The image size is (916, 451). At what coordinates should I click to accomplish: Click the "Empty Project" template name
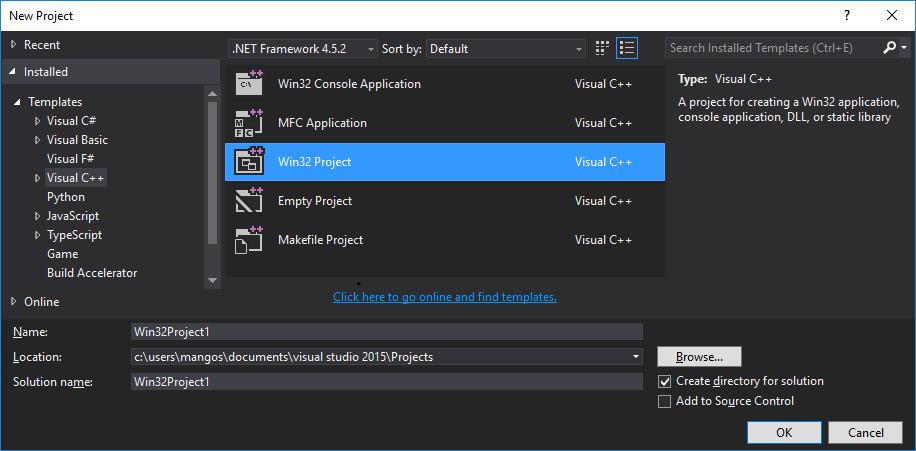tap(315, 200)
